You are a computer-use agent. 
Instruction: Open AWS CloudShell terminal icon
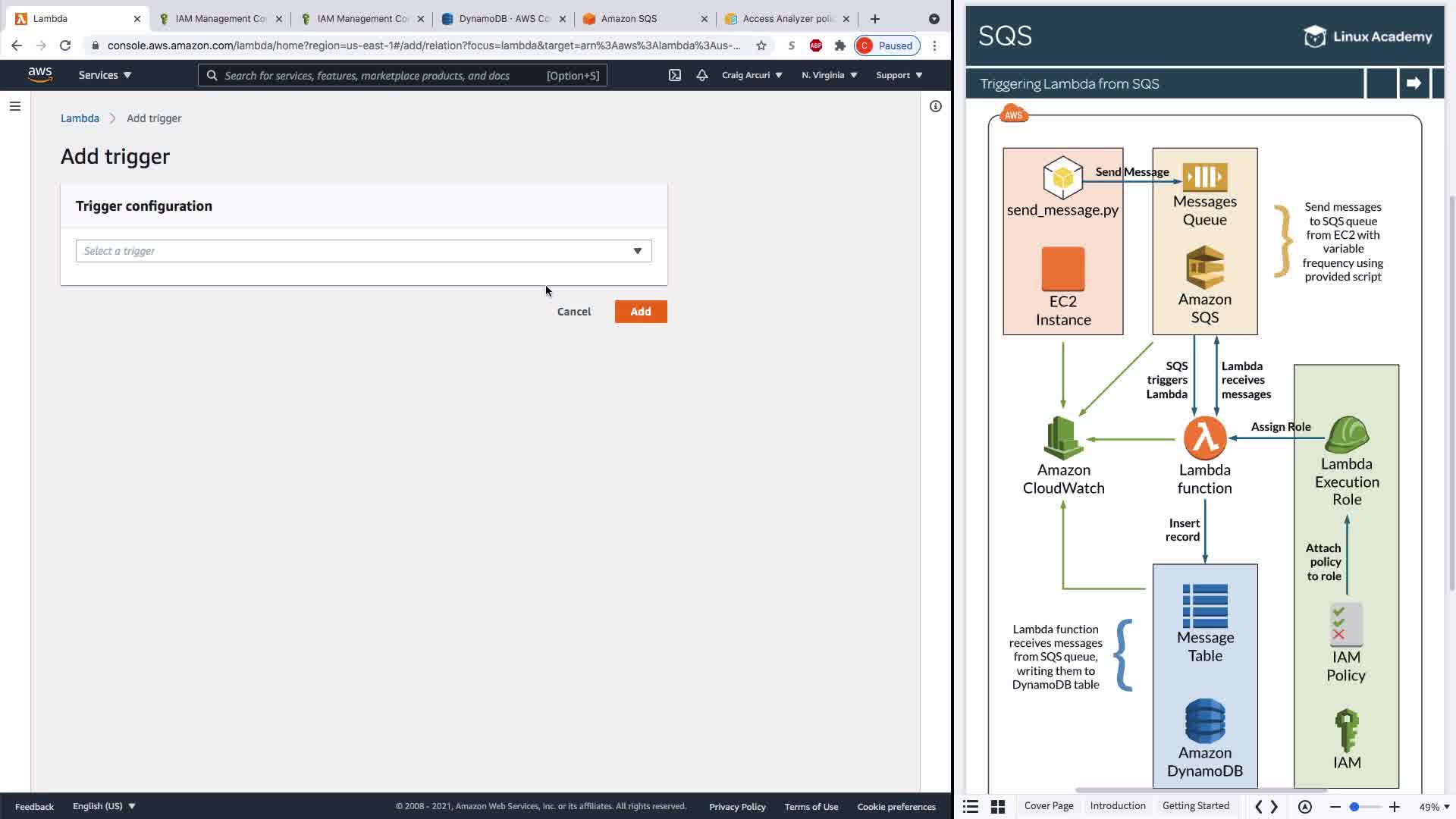tap(674, 75)
